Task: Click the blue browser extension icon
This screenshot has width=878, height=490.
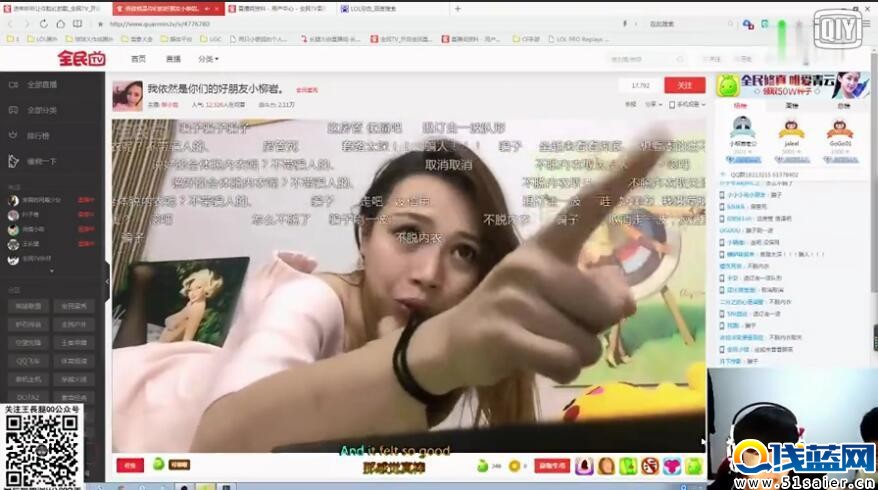Action: click(748, 24)
